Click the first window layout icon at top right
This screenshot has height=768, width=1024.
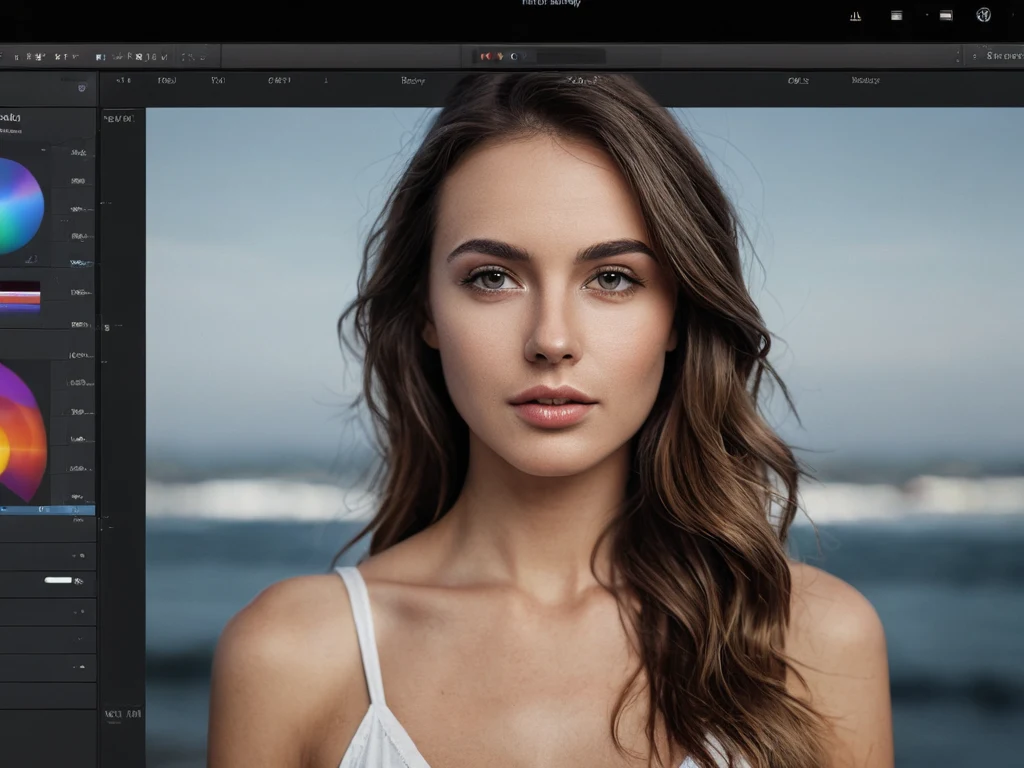pyautogui.click(x=896, y=16)
